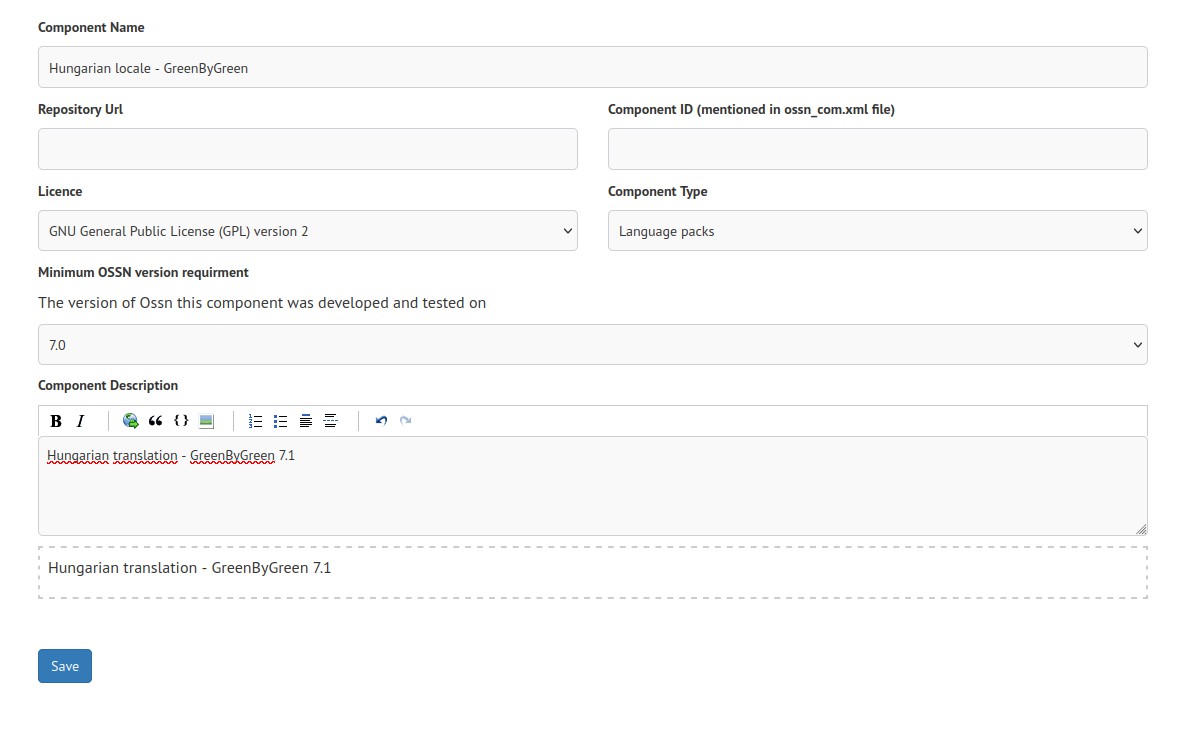
Task: Click the heading block format icon
Action: 306,421
